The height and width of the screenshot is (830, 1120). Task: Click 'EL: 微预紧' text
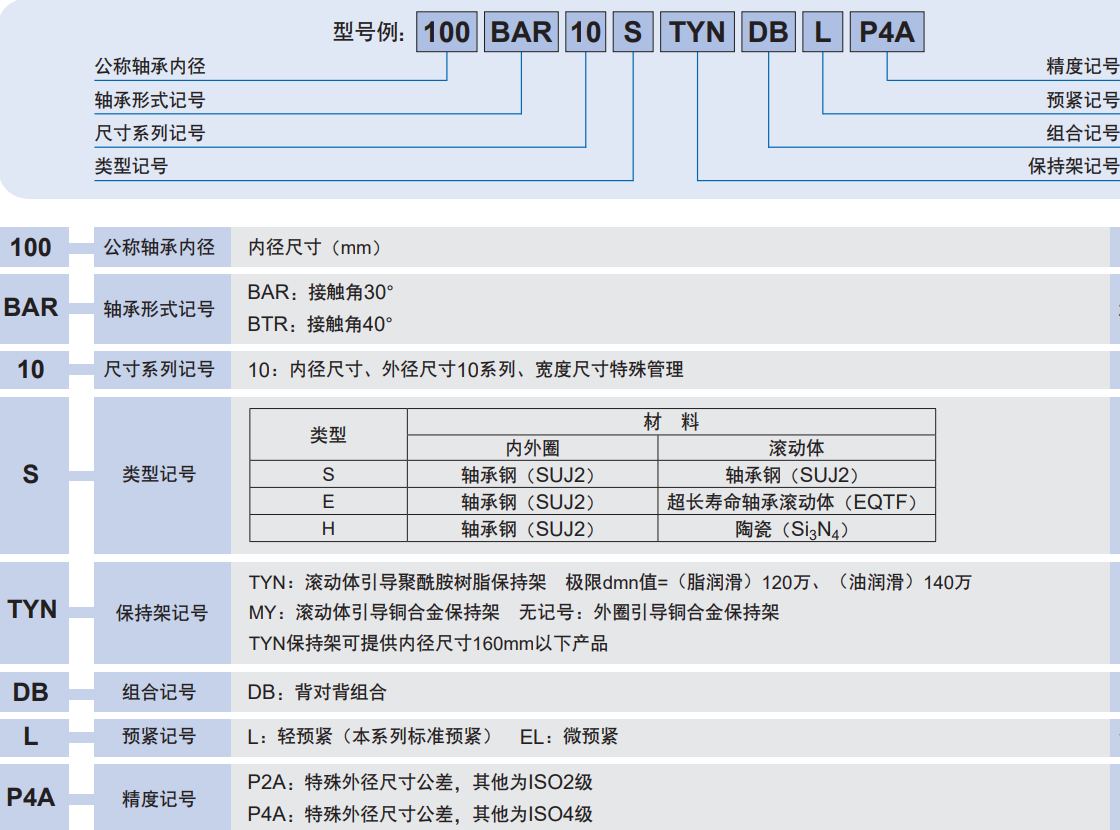(x=569, y=736)
